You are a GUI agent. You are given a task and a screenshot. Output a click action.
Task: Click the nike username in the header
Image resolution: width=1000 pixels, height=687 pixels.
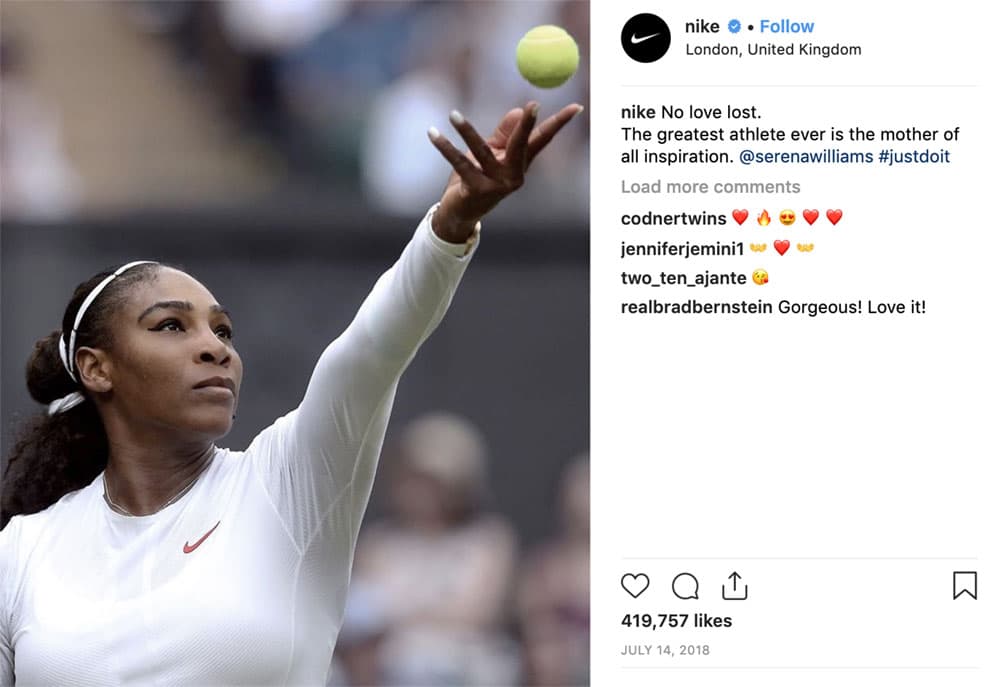coord(702,26)
